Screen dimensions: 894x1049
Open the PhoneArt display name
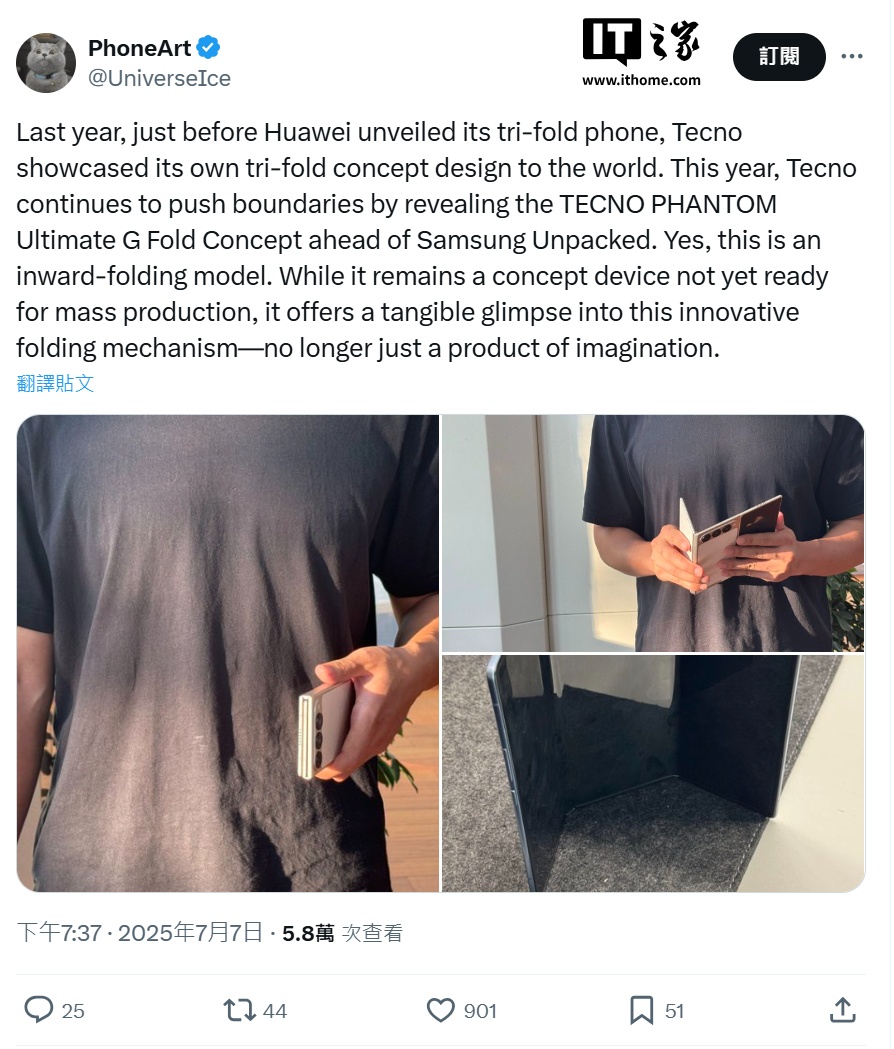(139, 47)
